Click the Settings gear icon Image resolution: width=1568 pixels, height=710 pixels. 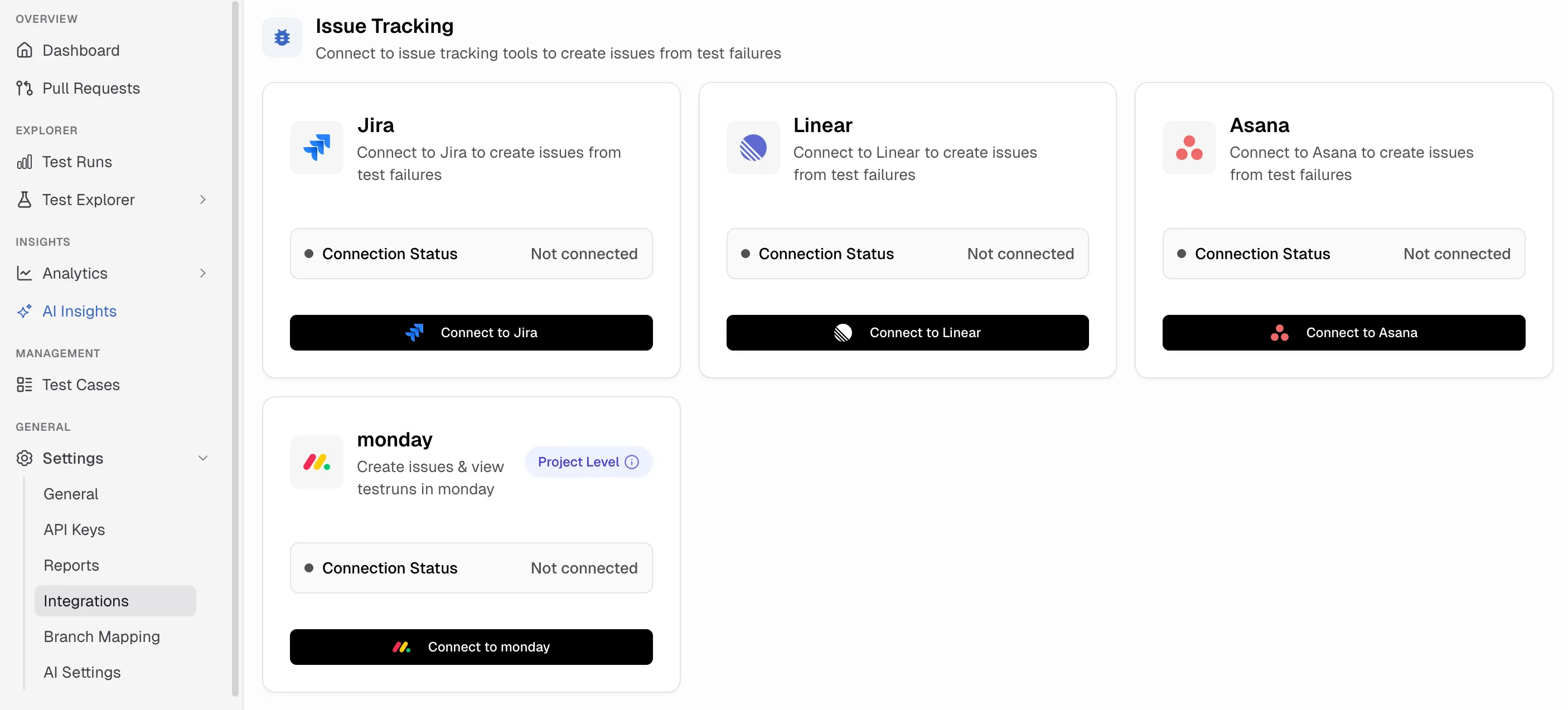point(25,458)
